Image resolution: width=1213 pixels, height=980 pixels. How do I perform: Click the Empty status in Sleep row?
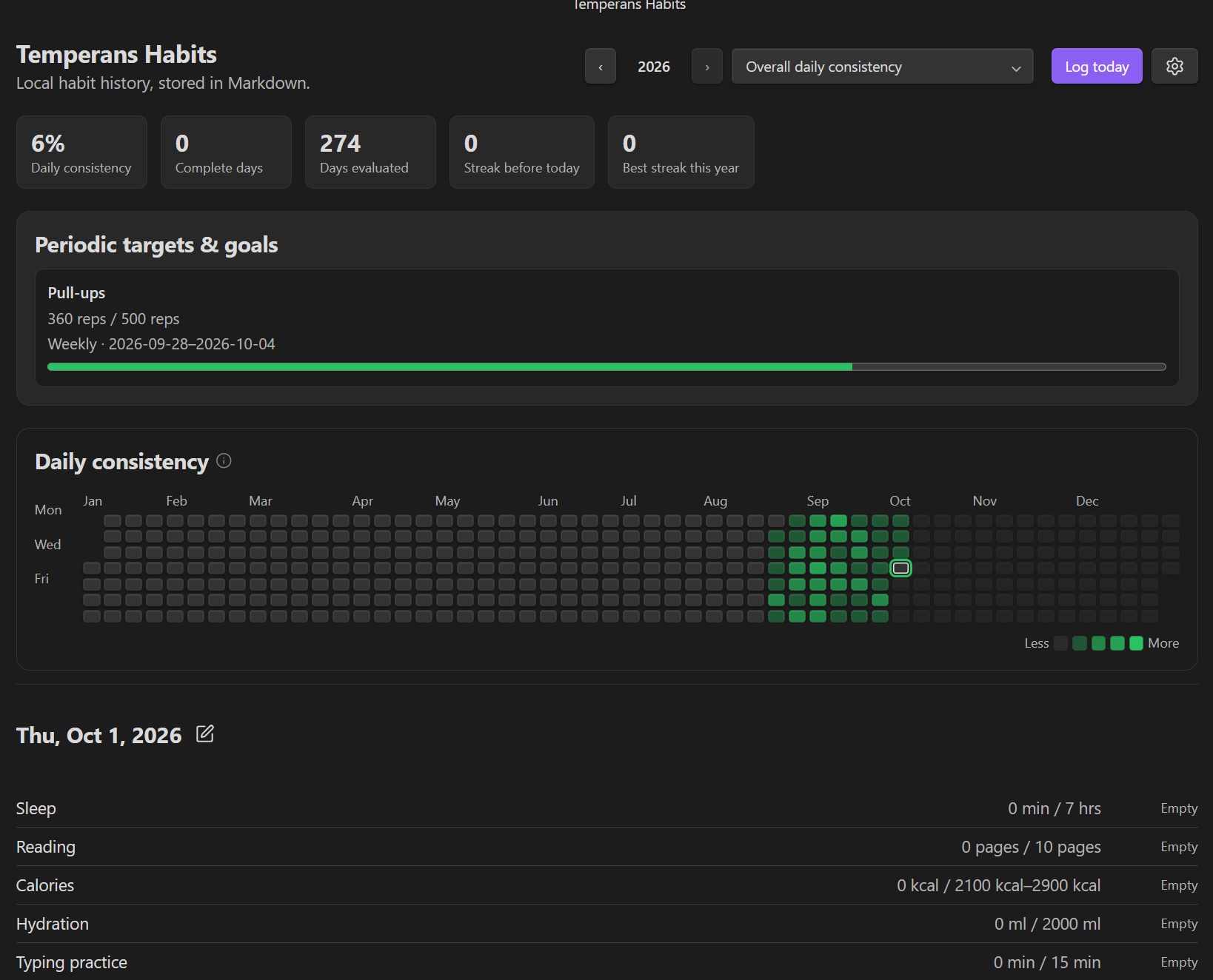pyautogui.click(x=1179, y=808)
